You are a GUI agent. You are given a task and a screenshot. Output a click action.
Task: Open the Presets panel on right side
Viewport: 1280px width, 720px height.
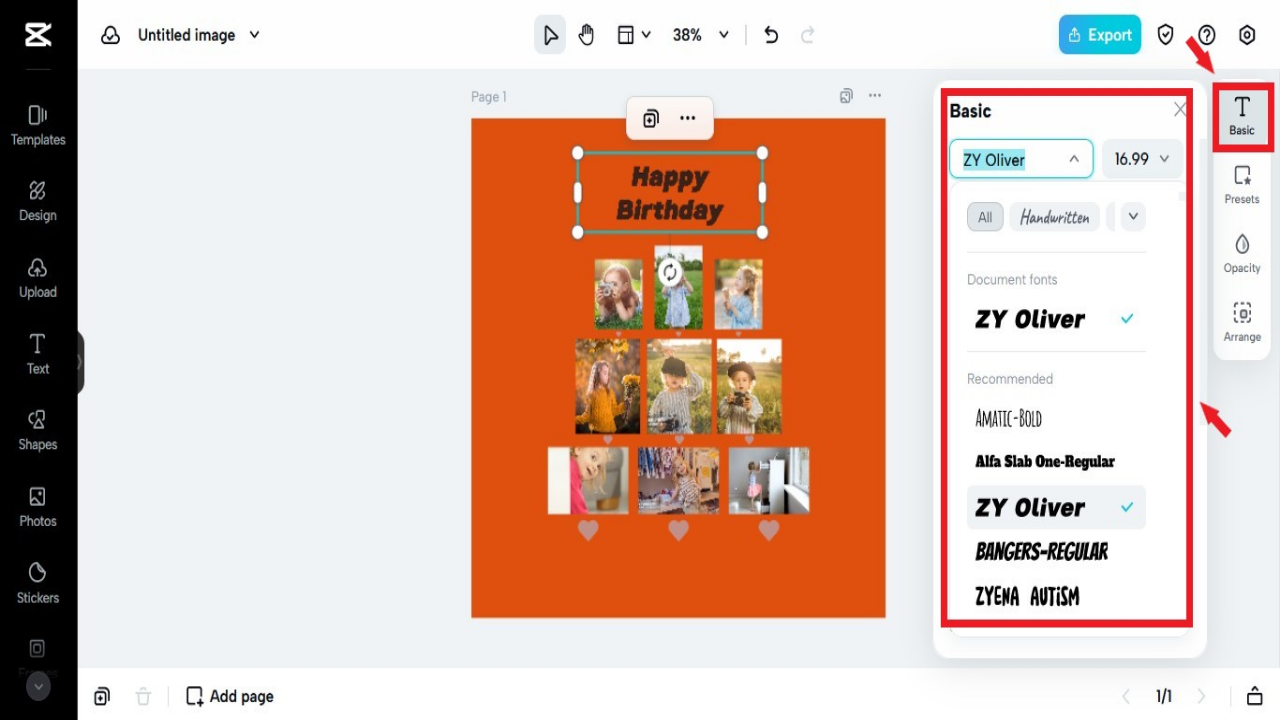1242,185
